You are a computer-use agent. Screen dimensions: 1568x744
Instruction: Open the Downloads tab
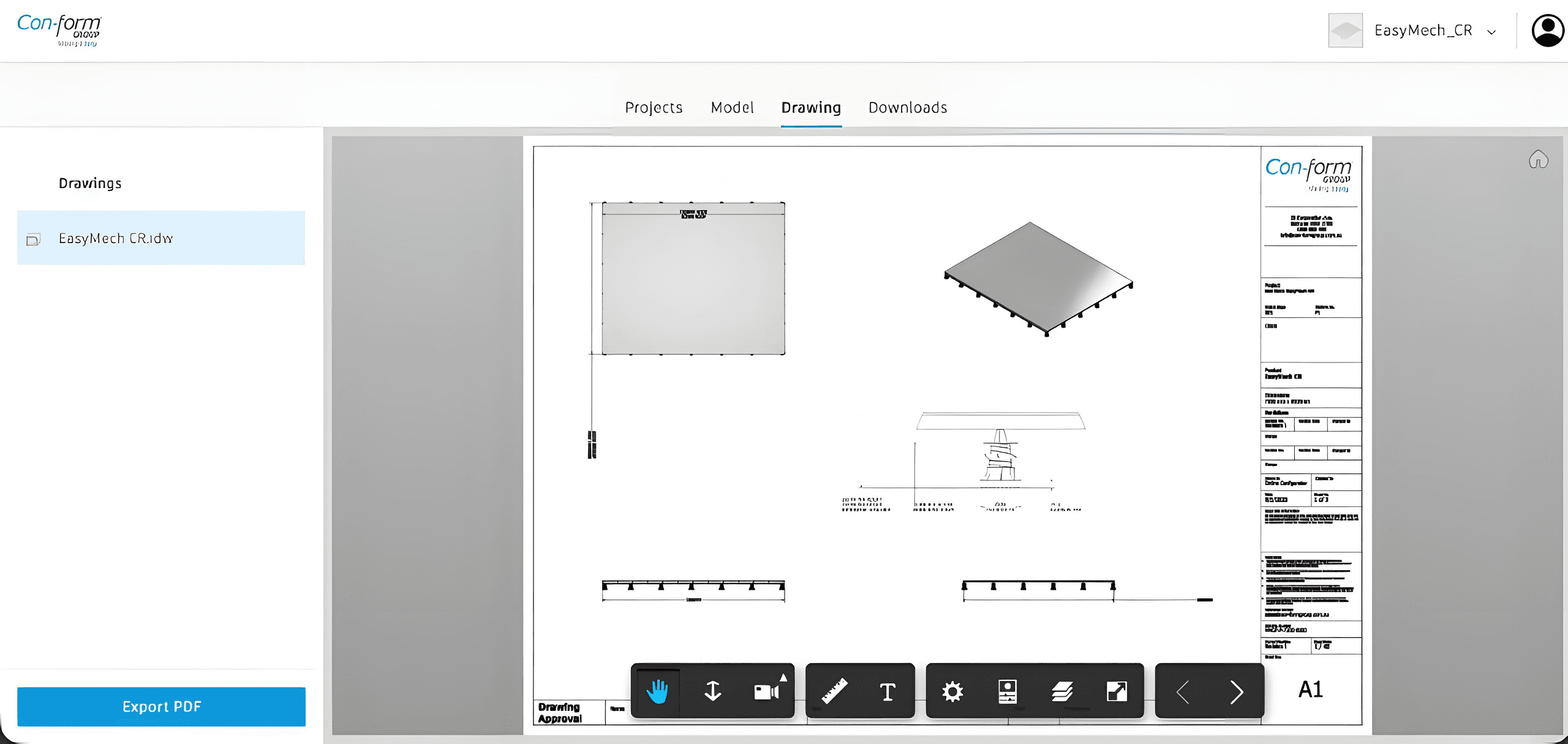click(908, 108)
